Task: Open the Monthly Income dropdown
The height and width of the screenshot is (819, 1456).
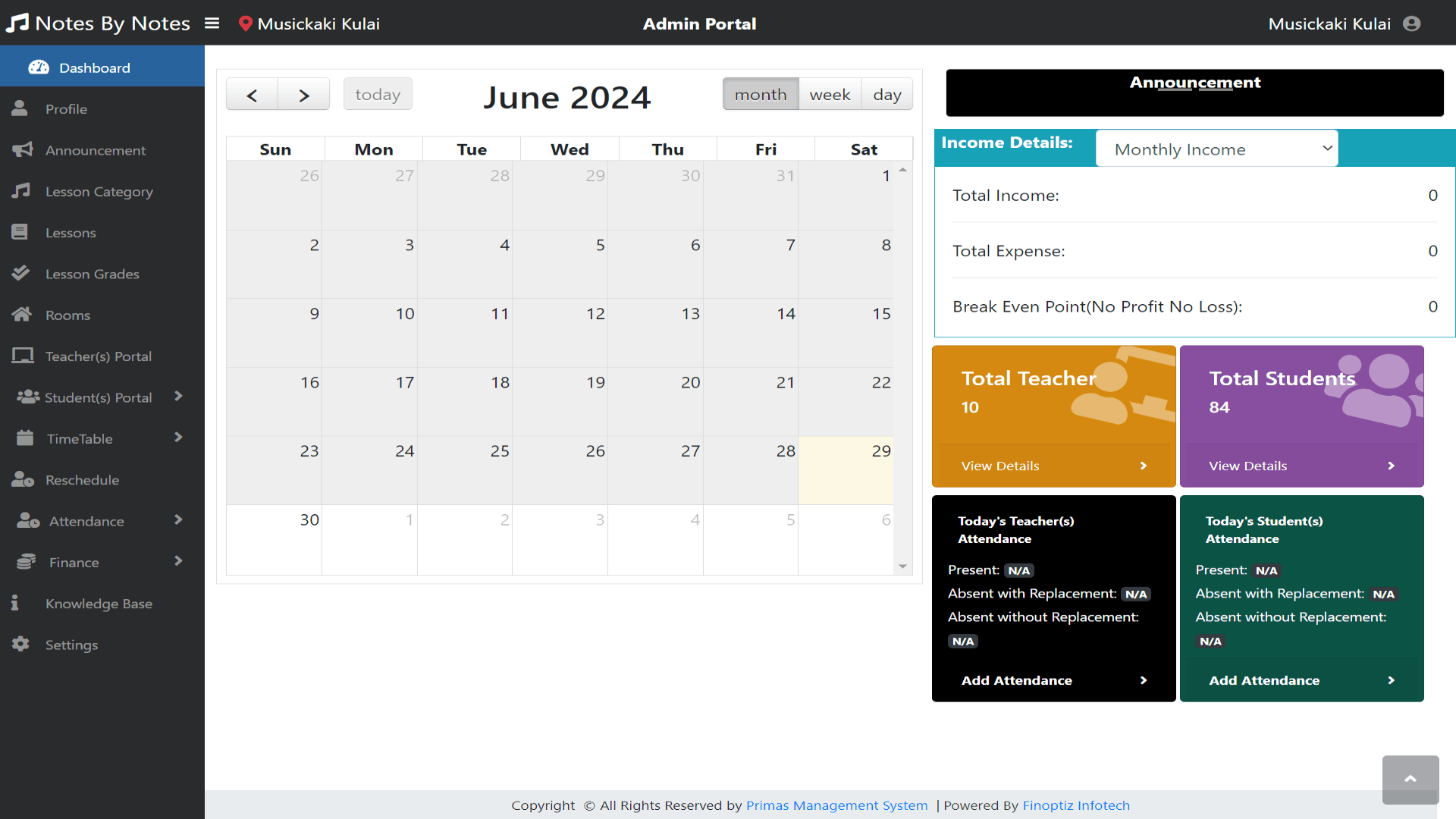Action: pos(1216,149)
